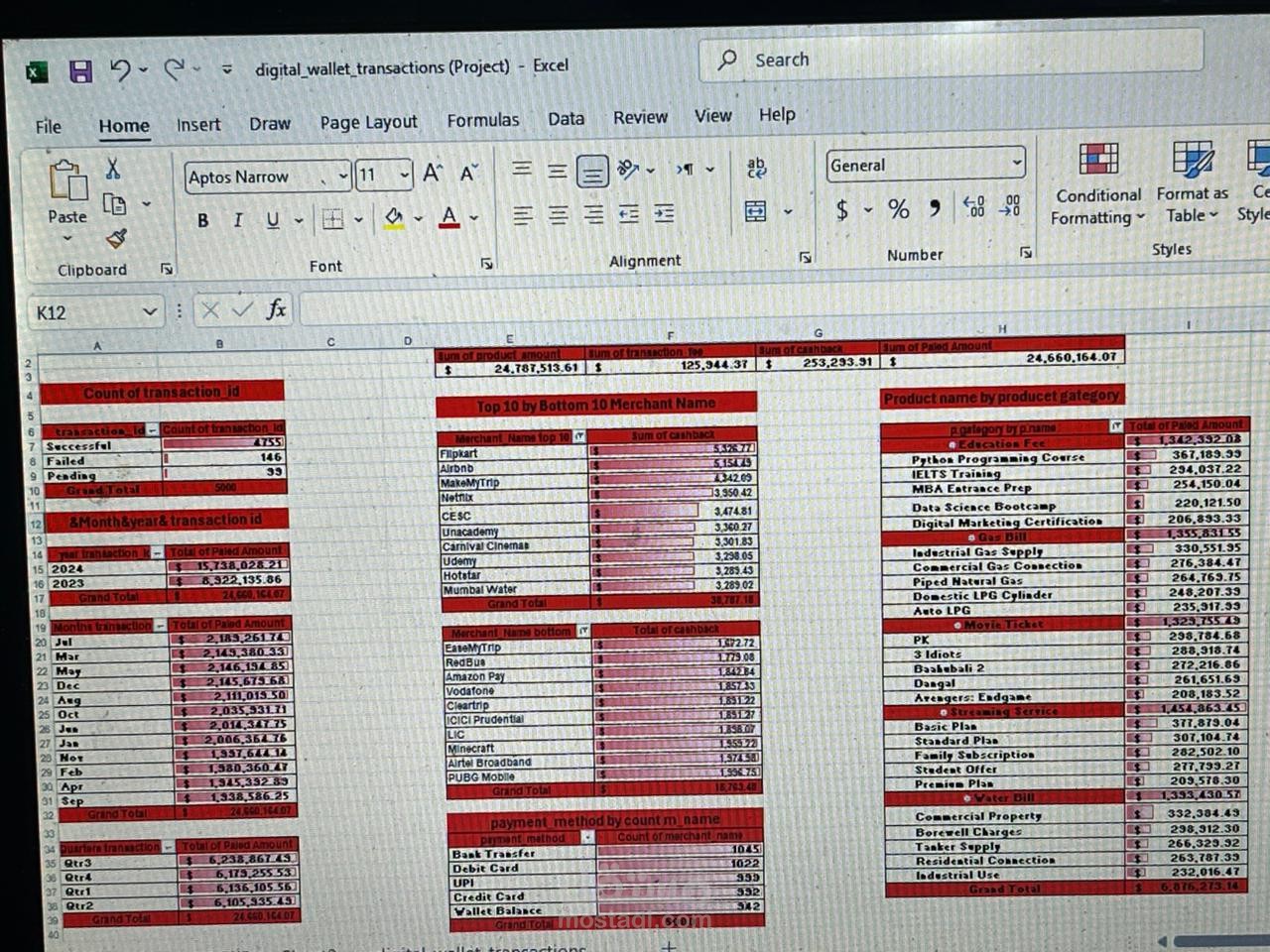
Task: Switch to the Review tab
Action: coord(640,117)
